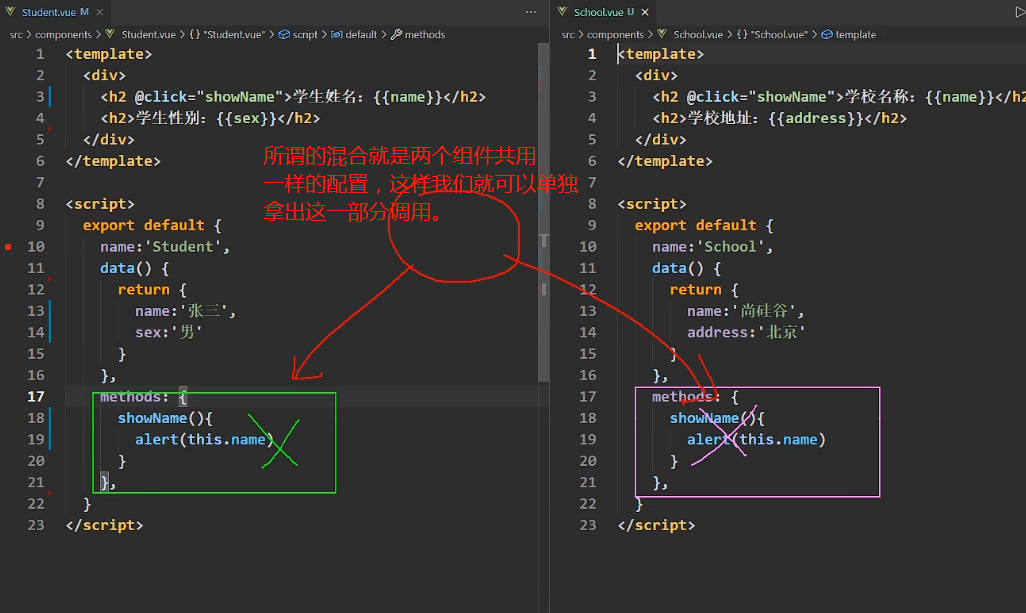Screen dimensions: 1026x613
Task: Click the Vue icon on the Student.vue tab
Action: [x=10, y=12]
